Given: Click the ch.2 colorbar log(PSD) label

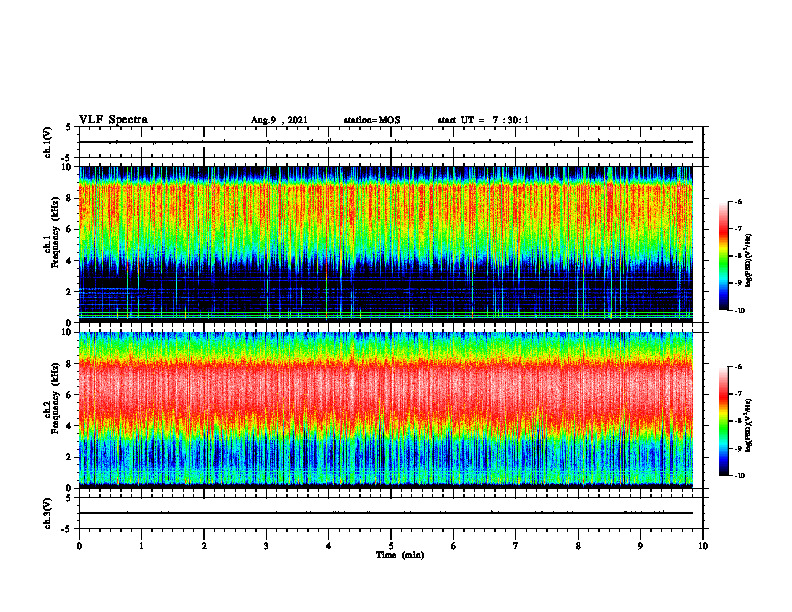Looking at the screenshot, I should point(749,425).
